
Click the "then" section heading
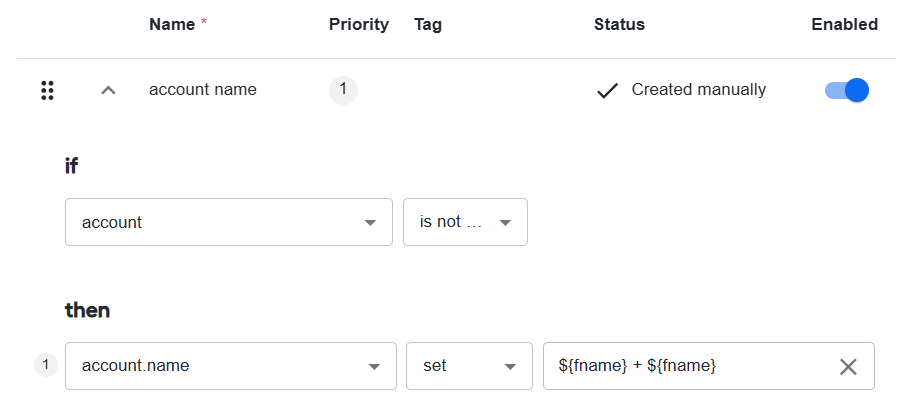coord(87,310)
